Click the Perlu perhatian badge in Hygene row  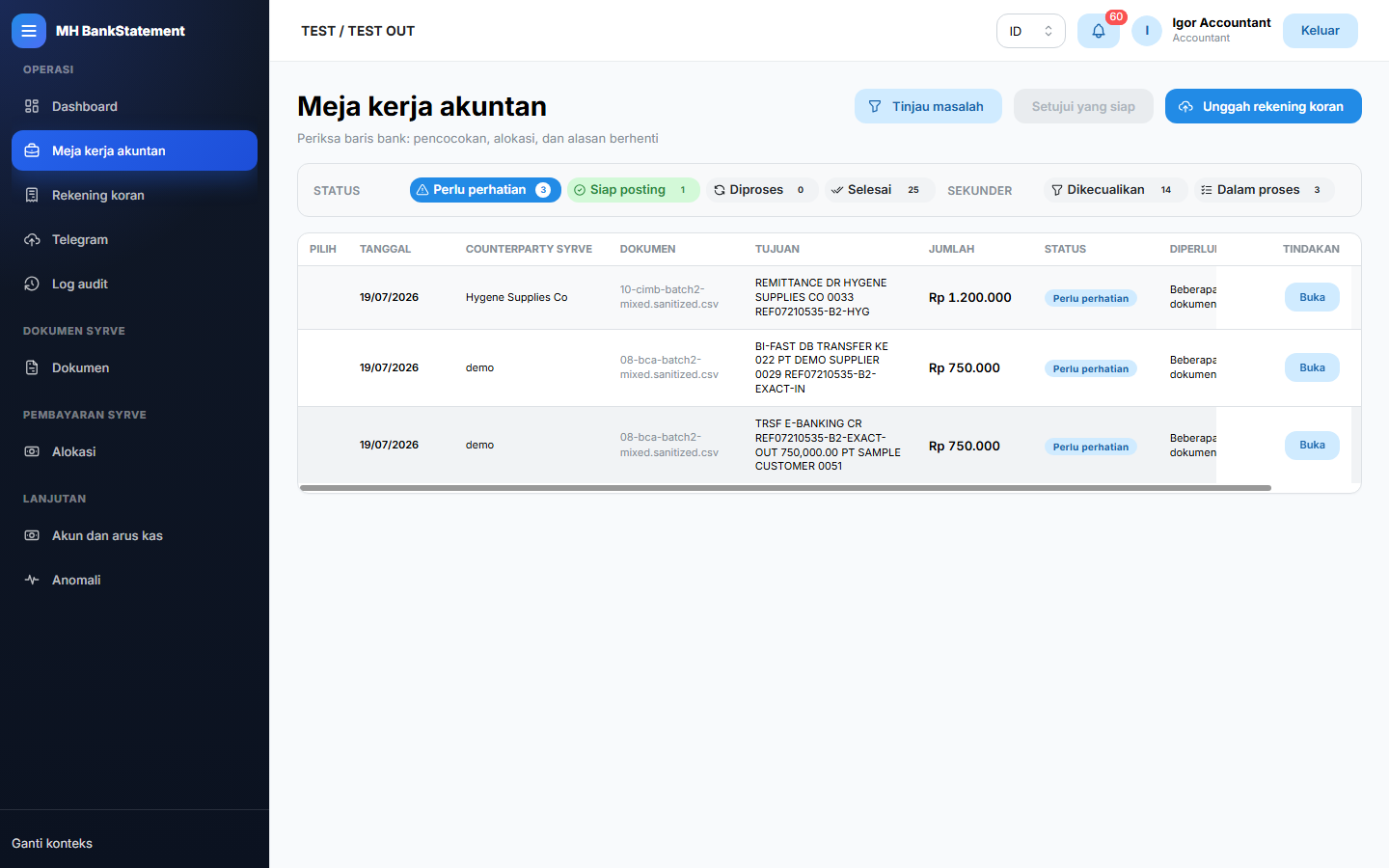1091,298
